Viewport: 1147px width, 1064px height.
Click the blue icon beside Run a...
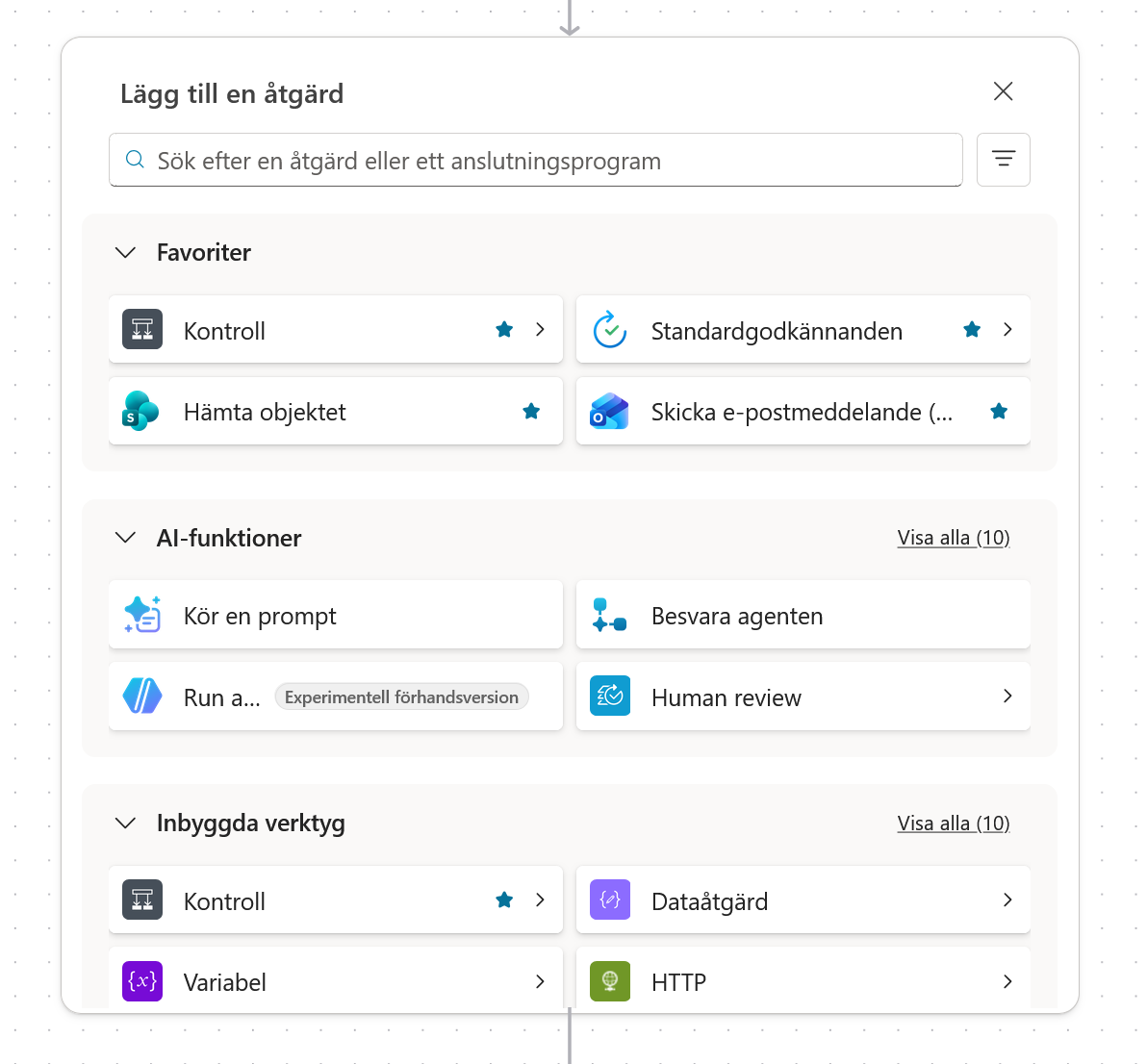coord(142,697)
